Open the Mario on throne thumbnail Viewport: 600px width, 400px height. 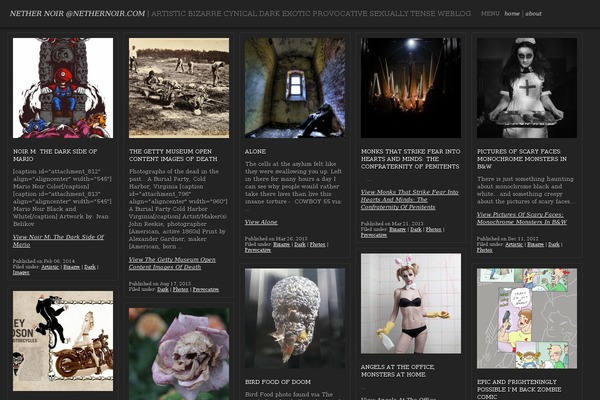[x=63, y=88]
